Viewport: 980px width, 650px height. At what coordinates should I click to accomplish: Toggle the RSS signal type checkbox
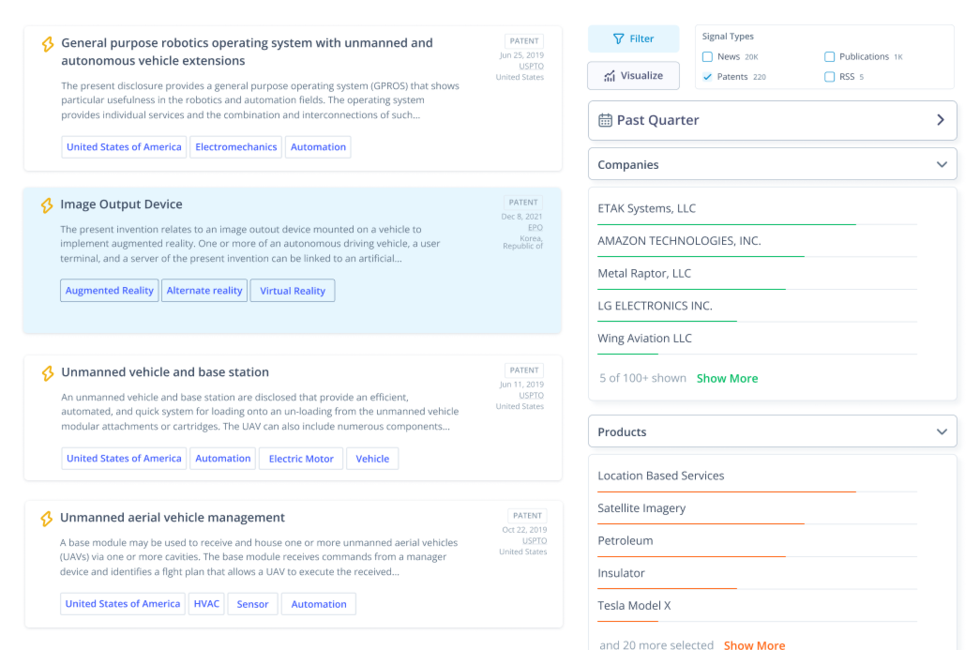[x=829, y=77]
